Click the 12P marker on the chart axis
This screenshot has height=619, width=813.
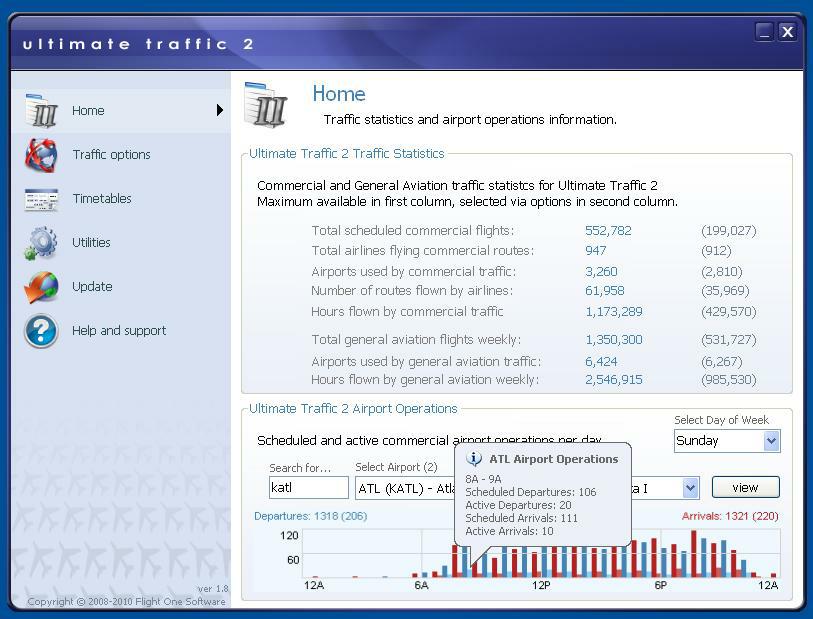pos(541,585)
